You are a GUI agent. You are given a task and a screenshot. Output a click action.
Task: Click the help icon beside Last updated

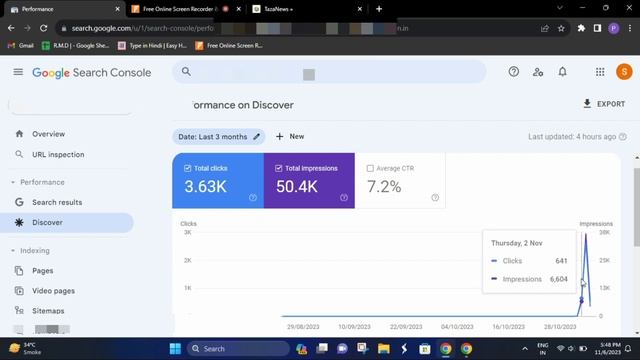point(622,137)
